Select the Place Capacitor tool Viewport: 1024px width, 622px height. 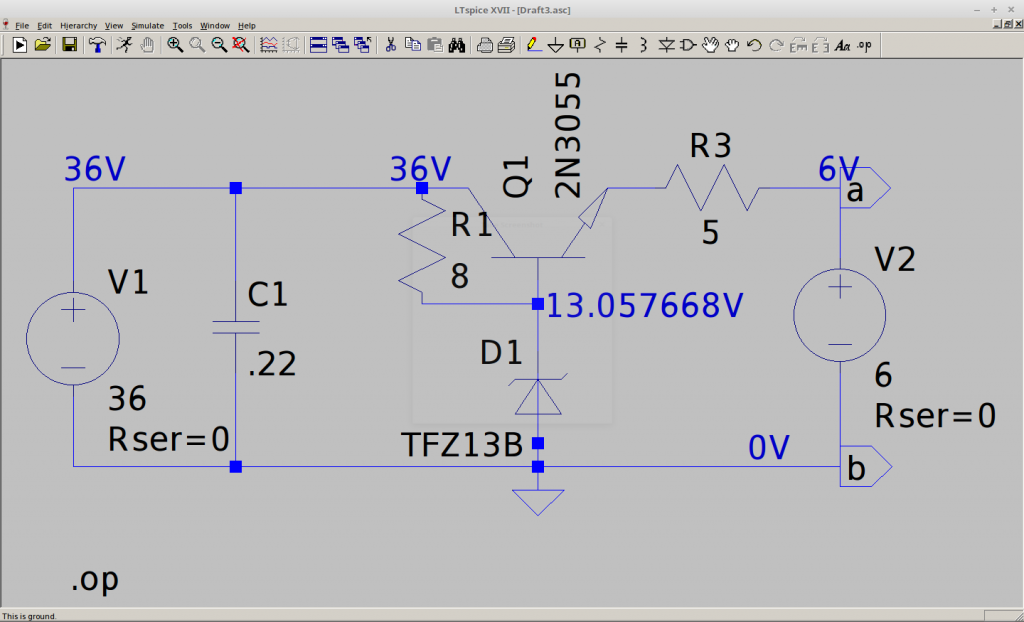pos(621,44)
